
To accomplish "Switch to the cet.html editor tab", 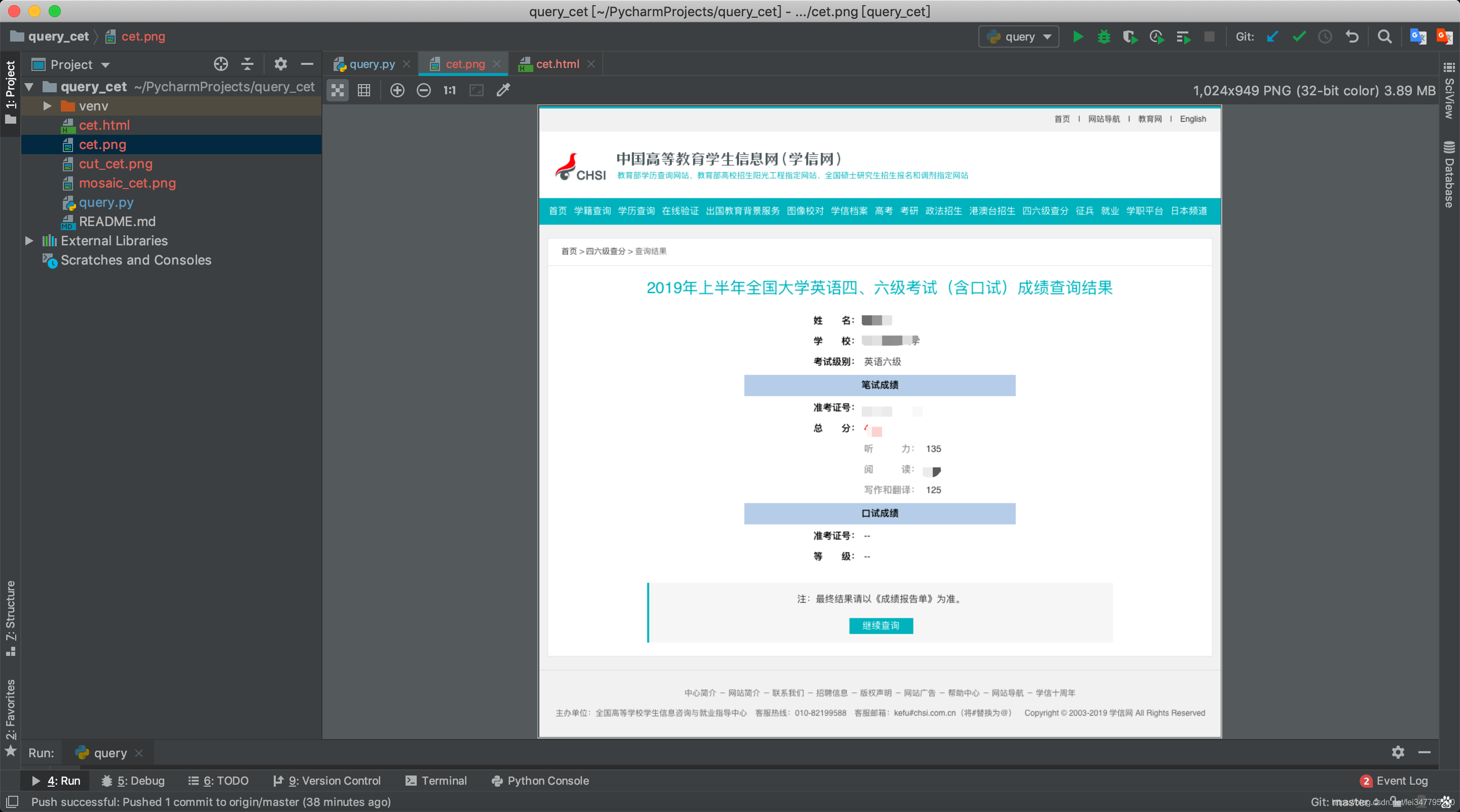I will coord(558,63).
